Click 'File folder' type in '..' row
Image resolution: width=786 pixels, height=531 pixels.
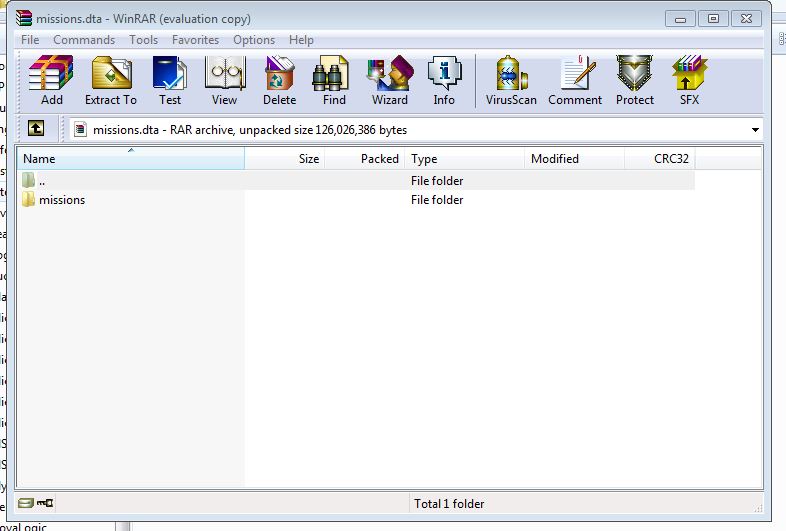coord(437,181)
